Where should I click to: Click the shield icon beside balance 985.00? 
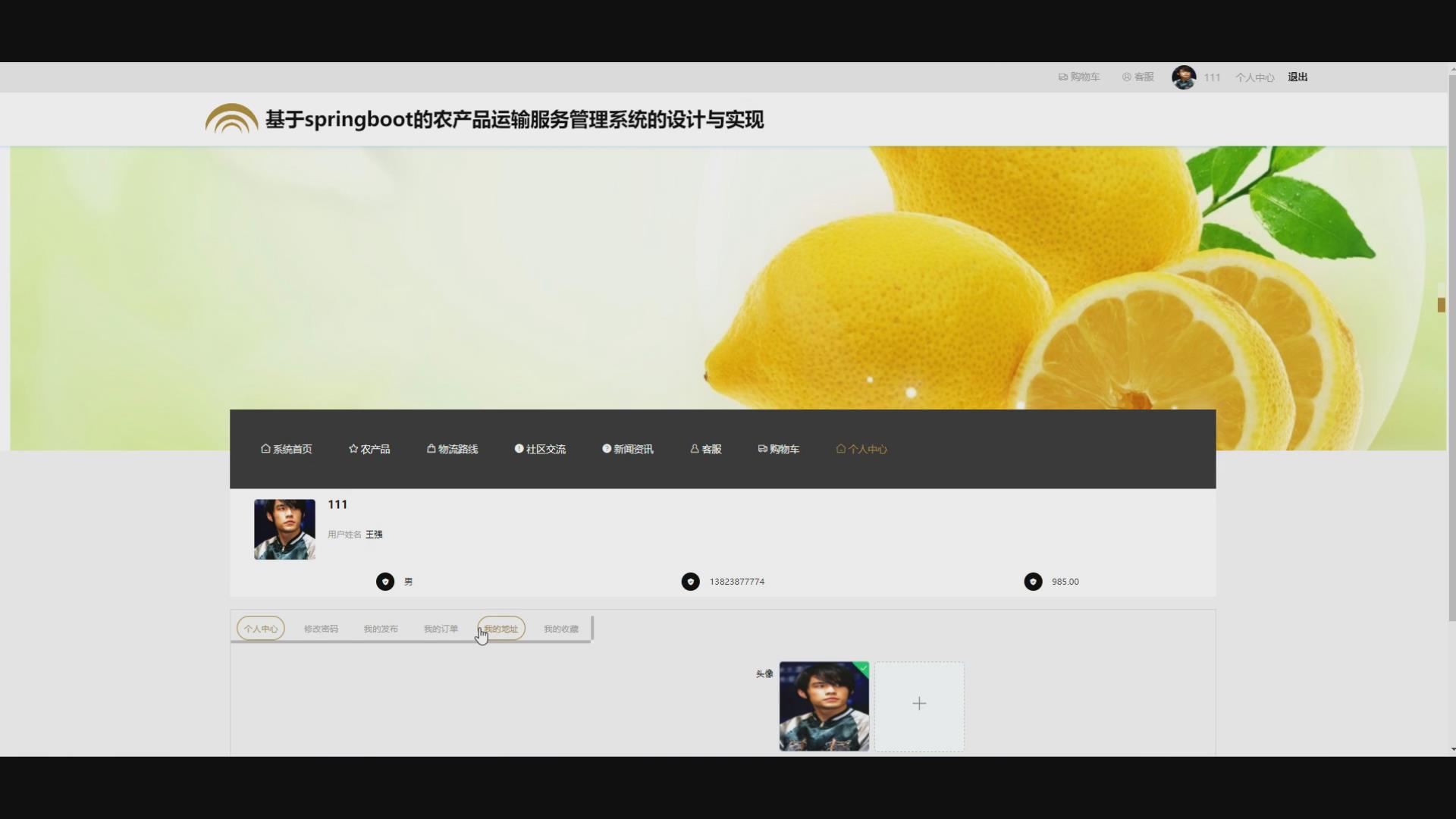1033,582
